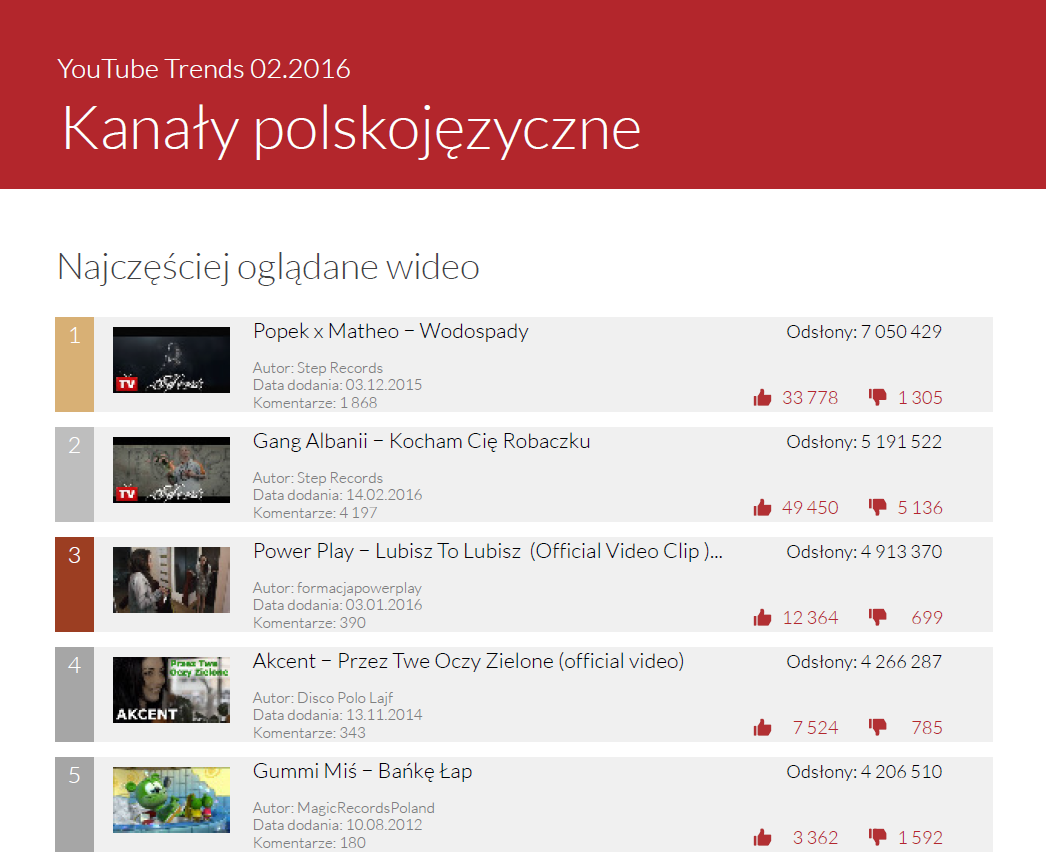Viewport: 1046px width, 857px height.
Task: Click thumbs-up icon for Power Play video
Action: pyautogui.click(x=763, y=618)
